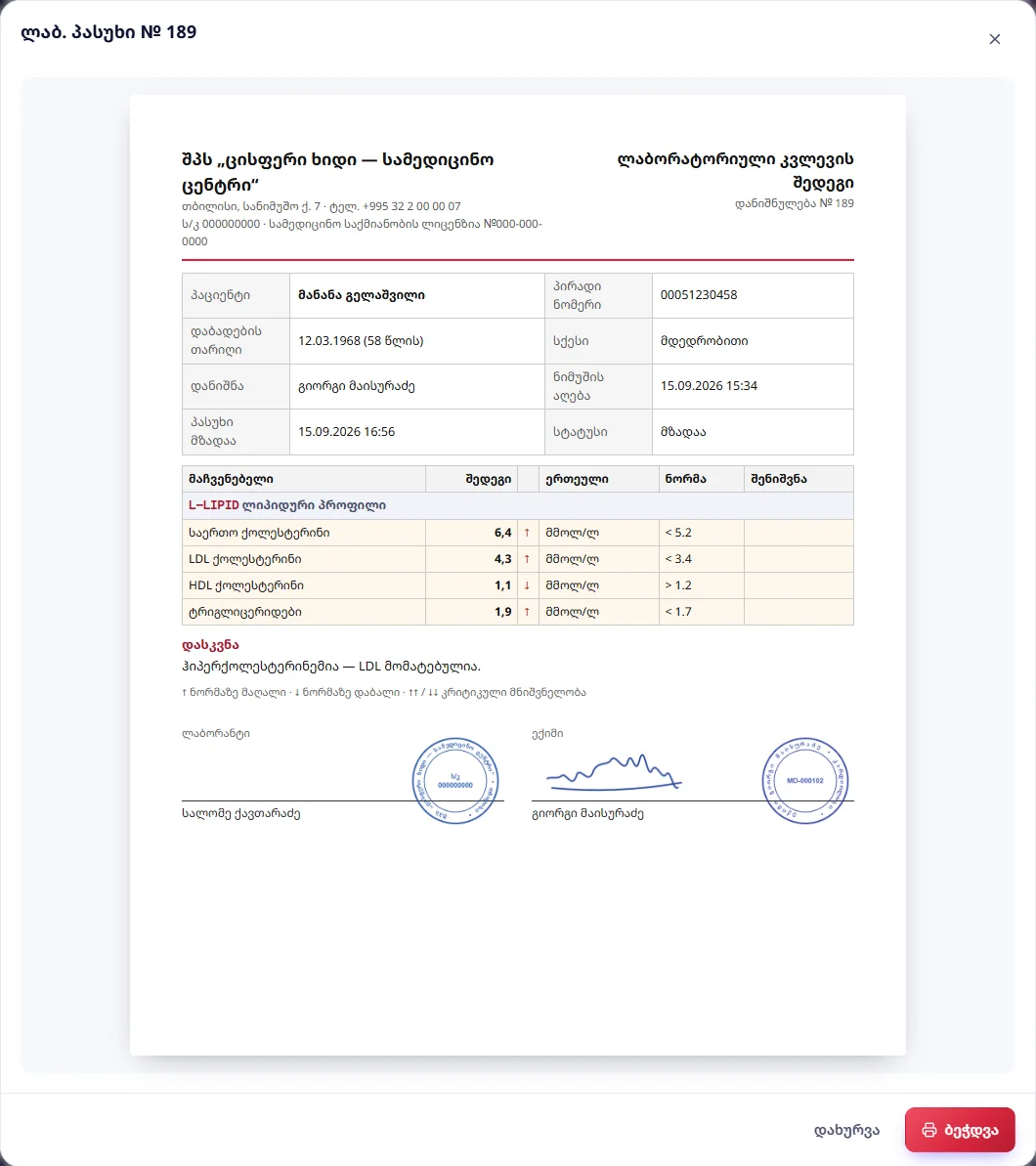
Task: Click sample time 15.09.2026 15:34
Action: (709, 386)
